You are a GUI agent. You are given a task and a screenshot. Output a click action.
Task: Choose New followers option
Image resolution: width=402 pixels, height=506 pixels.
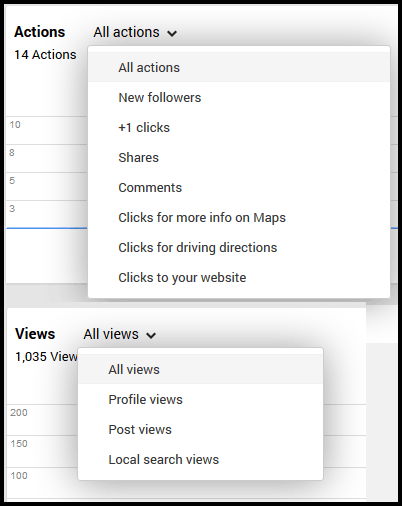coord(239,97)
